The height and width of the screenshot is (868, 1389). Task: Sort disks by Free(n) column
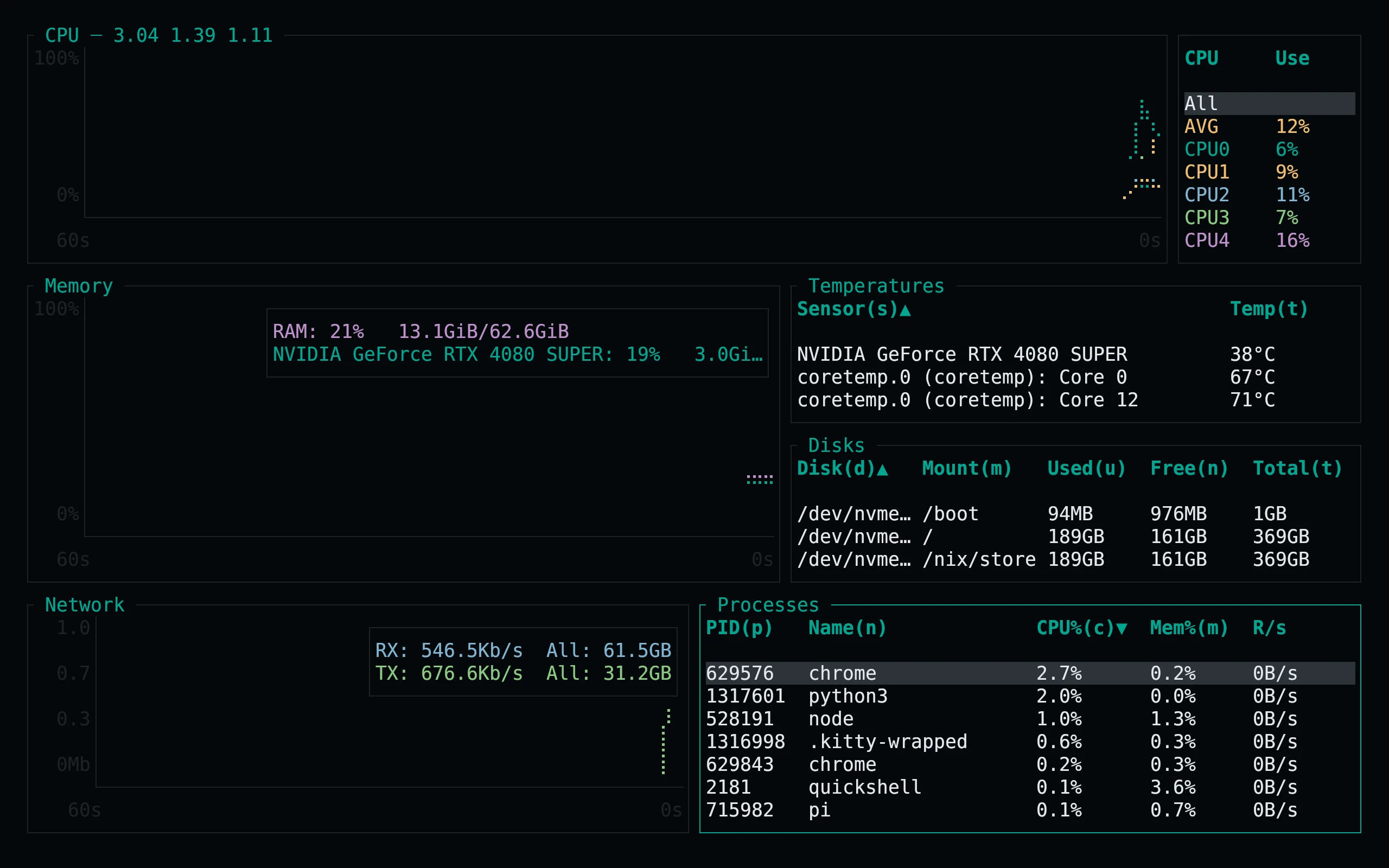click(1189, 468)
